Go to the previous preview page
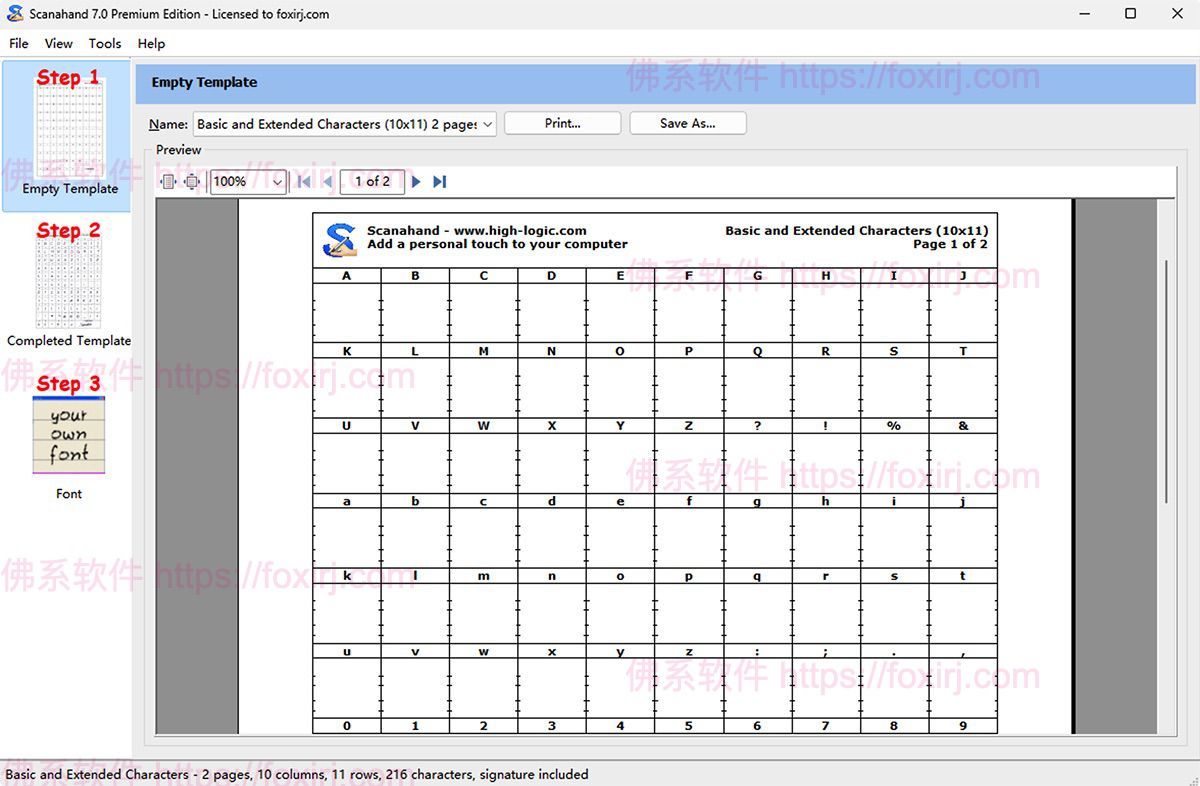The width and height of the screenshot is (1200, 786). click(x=327, y=181)
